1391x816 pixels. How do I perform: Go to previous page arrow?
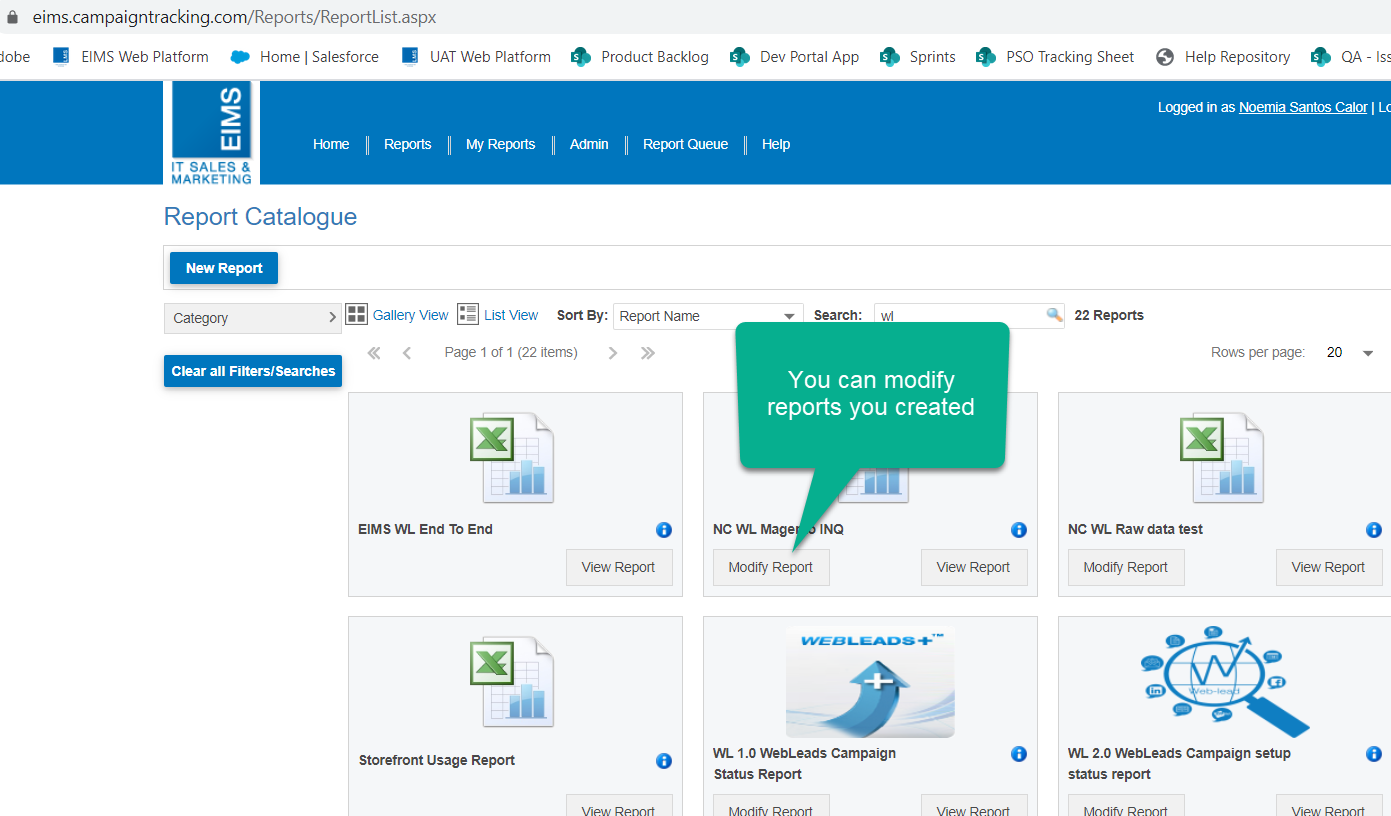(x=407, y=353)
